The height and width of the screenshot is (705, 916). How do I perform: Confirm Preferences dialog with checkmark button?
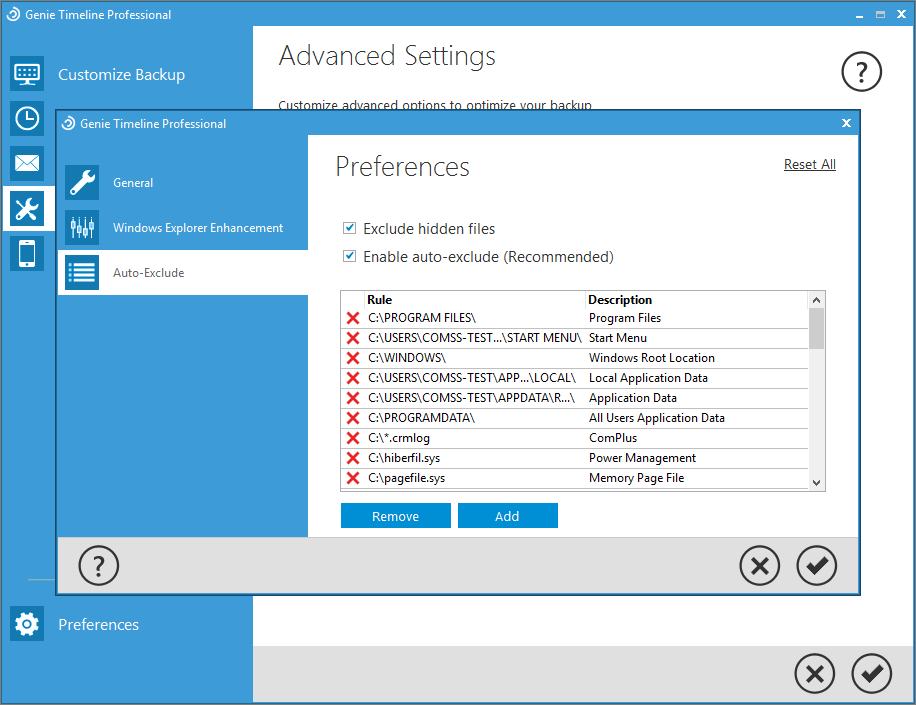(816, 566)
